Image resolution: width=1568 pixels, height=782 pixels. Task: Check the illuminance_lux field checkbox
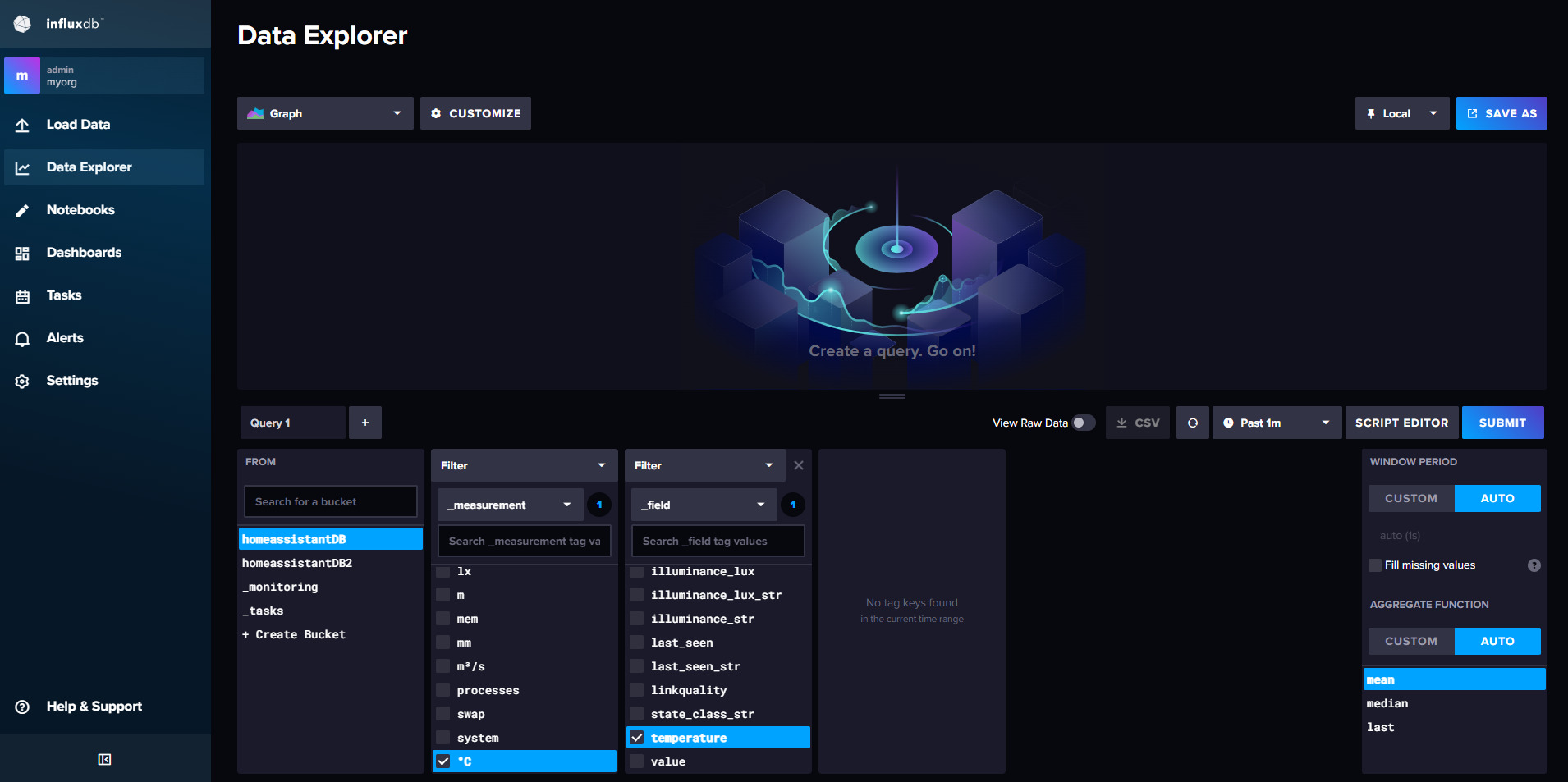[x=637, y=571]
